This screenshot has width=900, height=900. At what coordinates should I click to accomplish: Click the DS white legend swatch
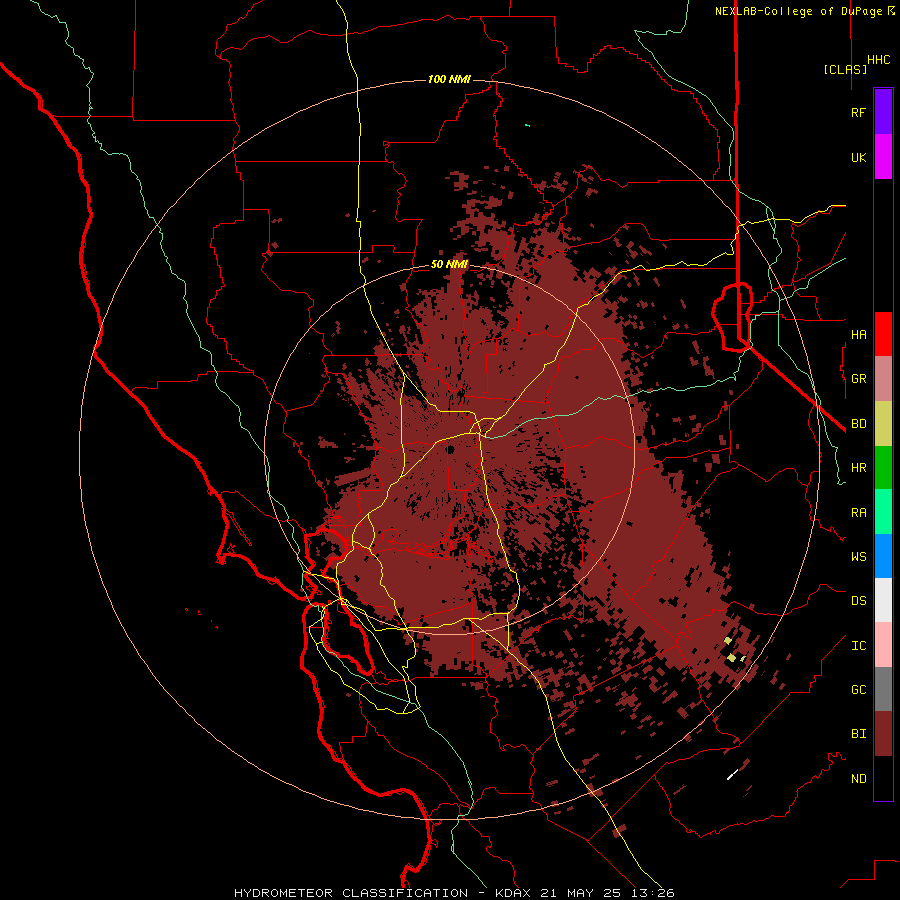[883, 600]
